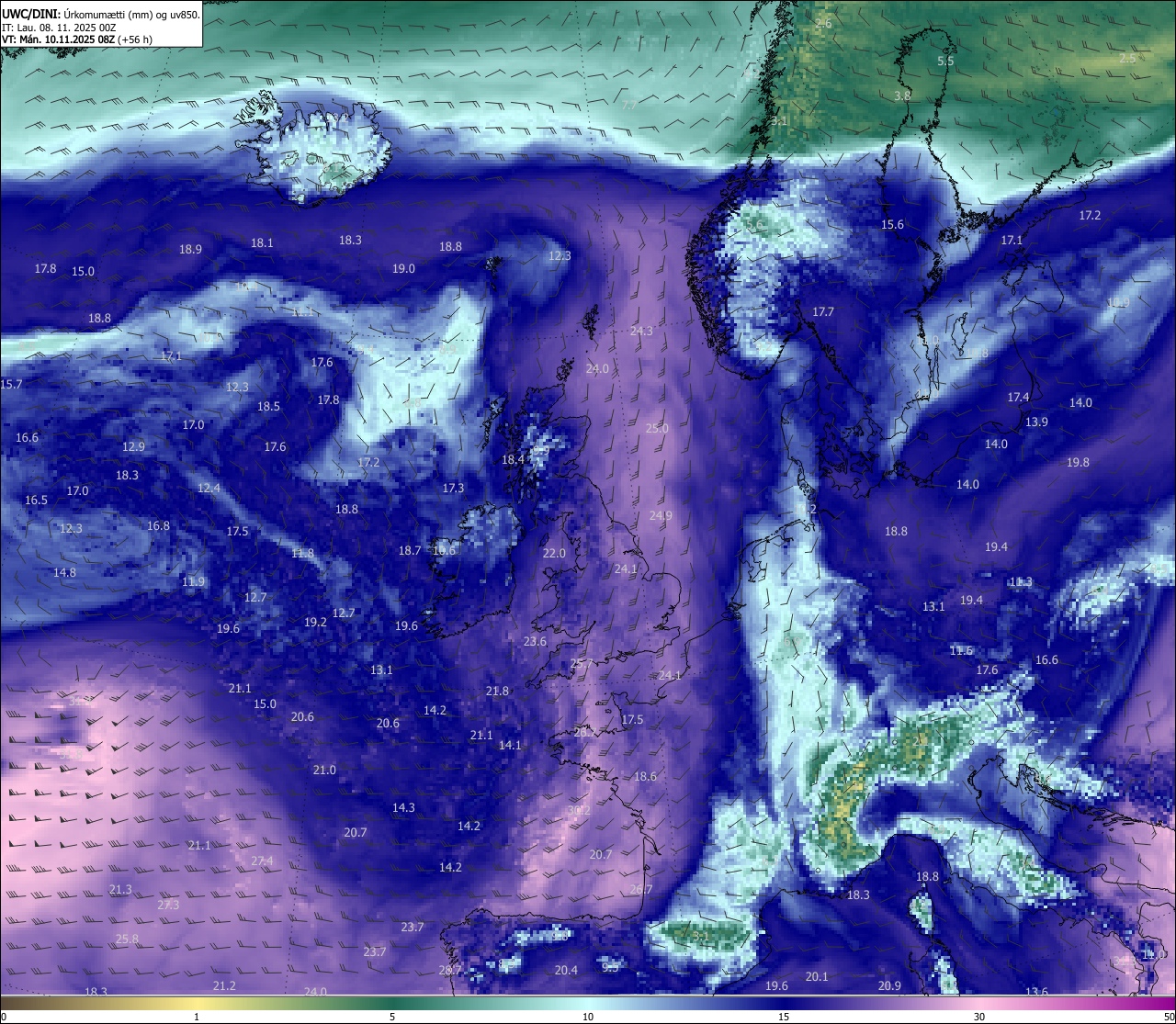Click the 21.0 value label
The image size is (1176, 1024).
click(324, 770)
